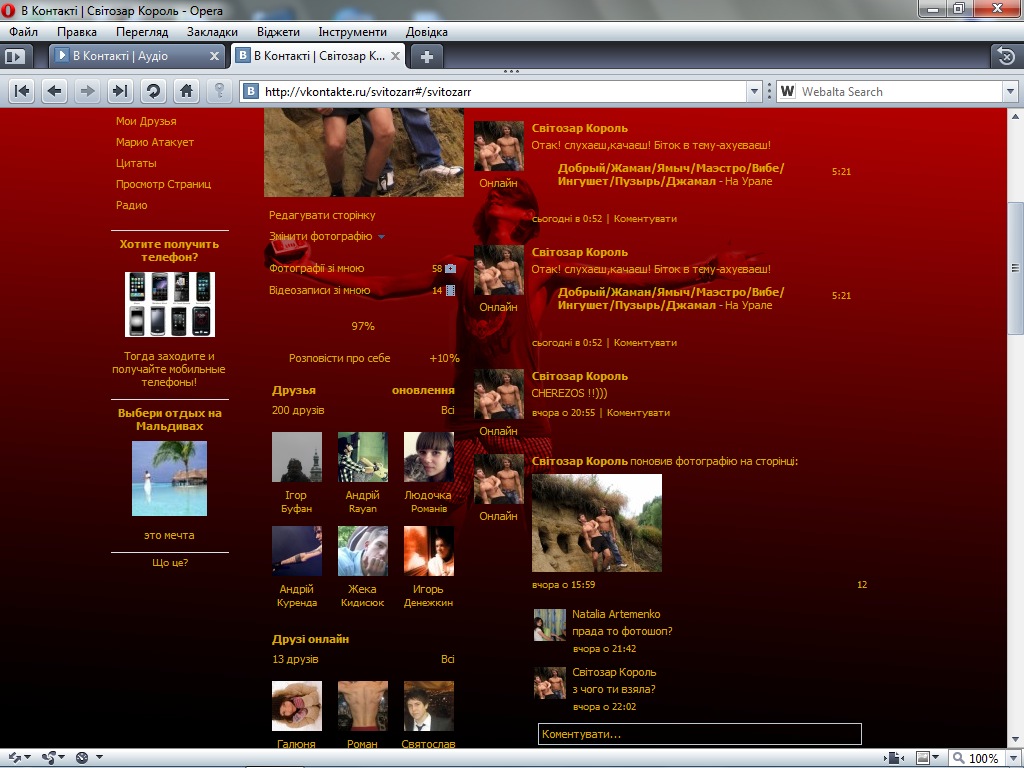Open the closed tabs trash icon
The image size is (1024, 768).
pyautogui.click(x=1007, y=56)
